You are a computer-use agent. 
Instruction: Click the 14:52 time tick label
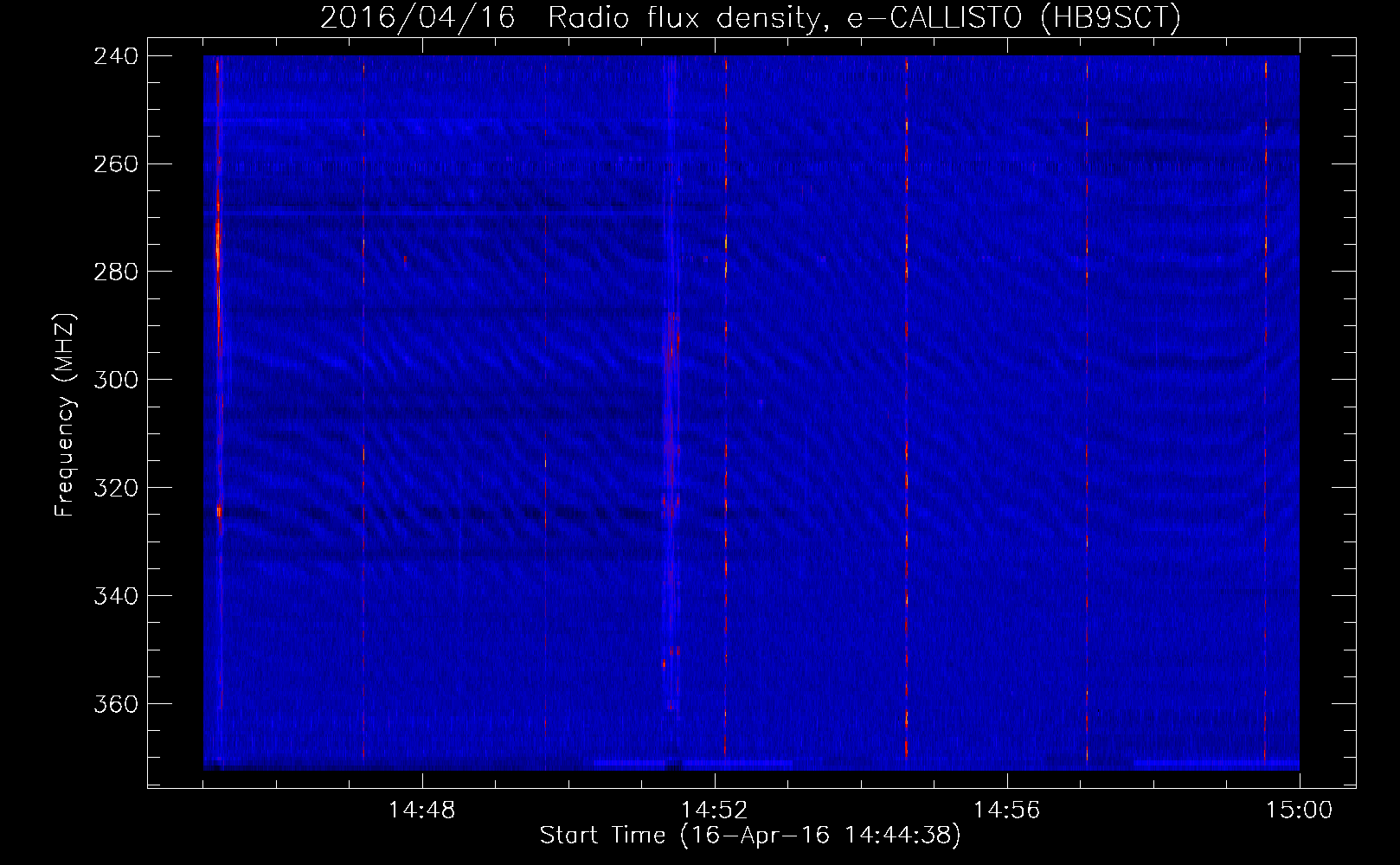point(714,811)
